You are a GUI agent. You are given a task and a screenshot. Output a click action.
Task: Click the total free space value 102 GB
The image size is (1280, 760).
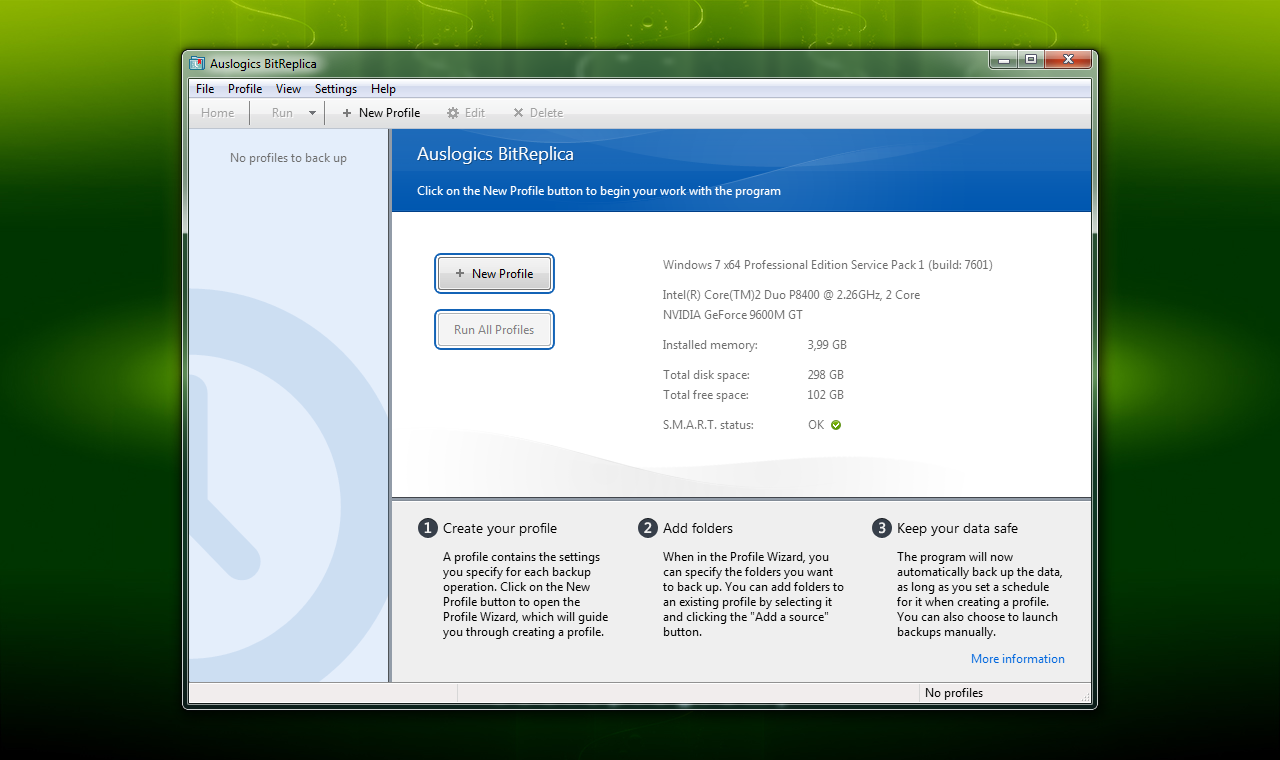coord(826,395)
